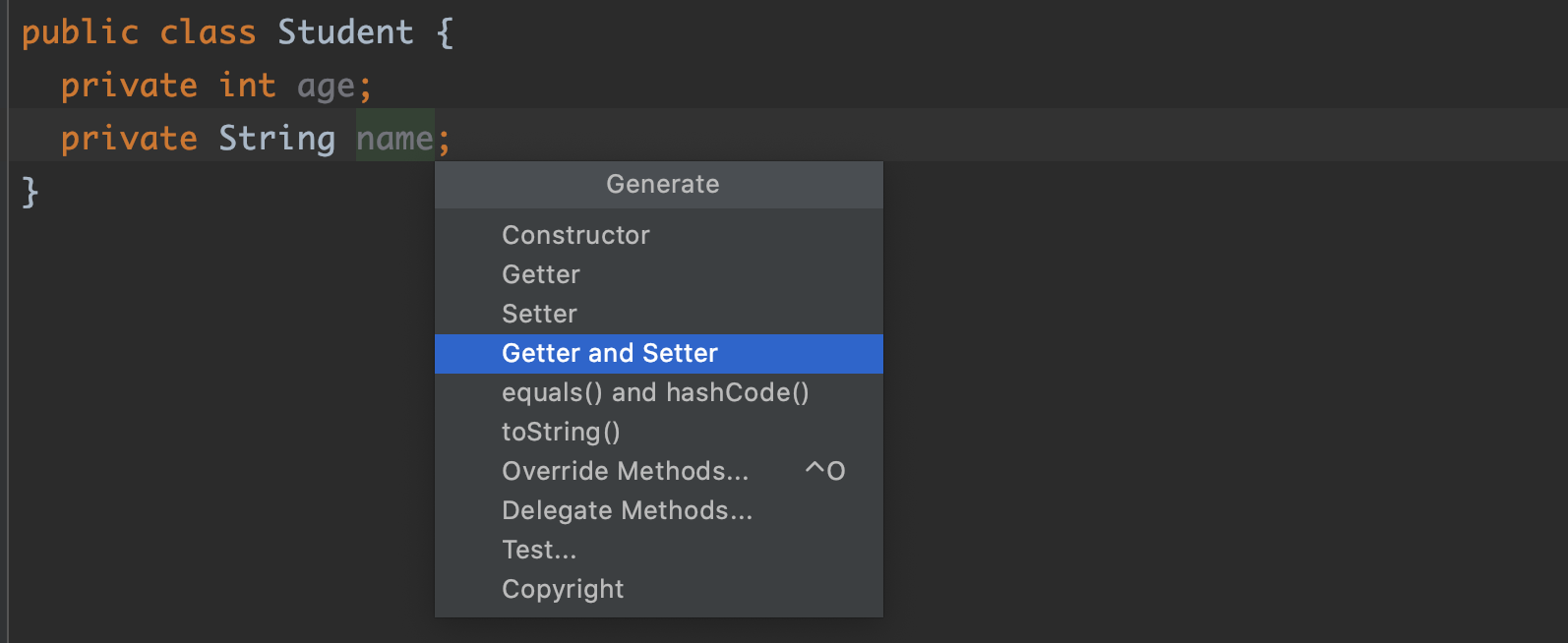This screenshot has width=1568, height=643.
Task: Click the private keyword before int age
Action: (x=129, y=86)
